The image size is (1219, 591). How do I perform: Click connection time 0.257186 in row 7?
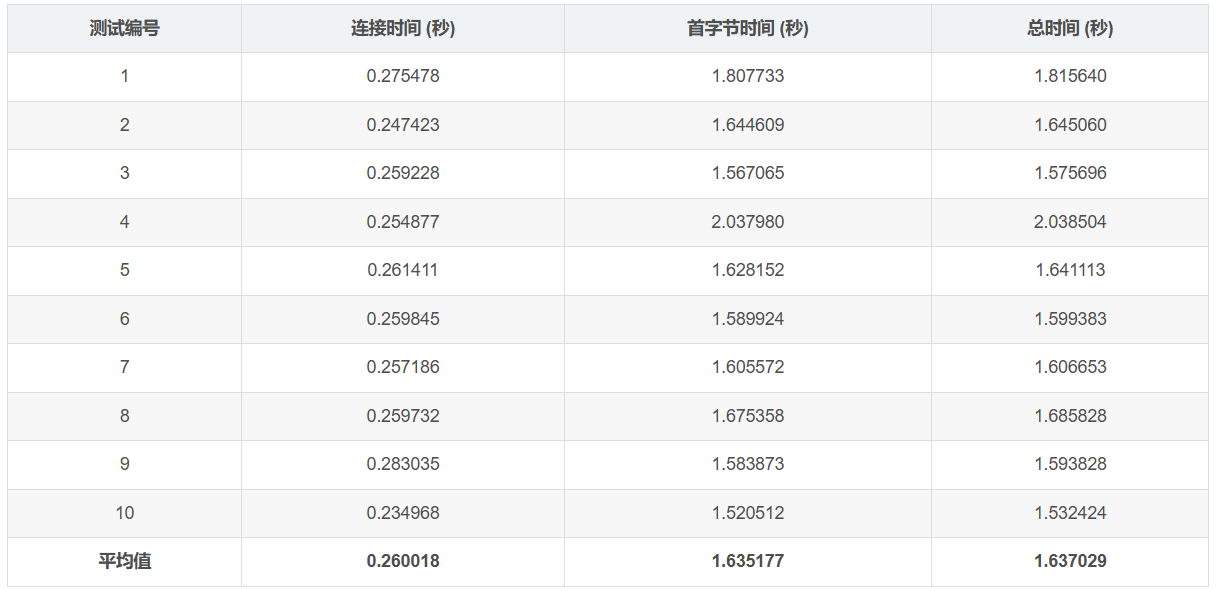(x=402, y=367)
